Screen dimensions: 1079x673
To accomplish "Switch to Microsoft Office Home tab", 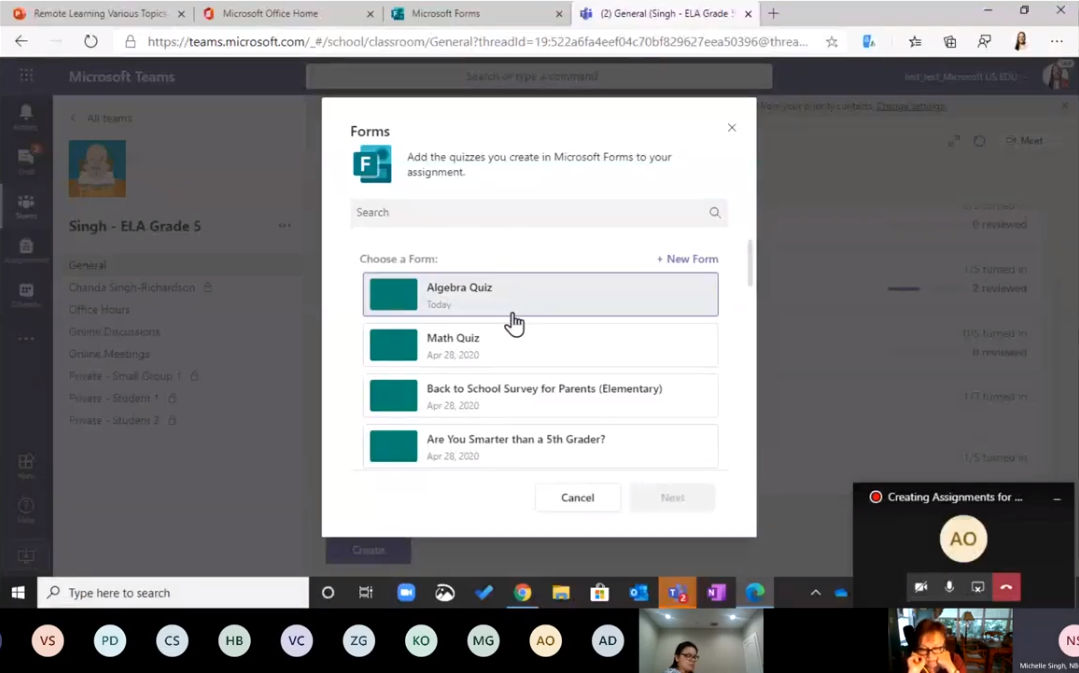I will (x=270, y=13).
